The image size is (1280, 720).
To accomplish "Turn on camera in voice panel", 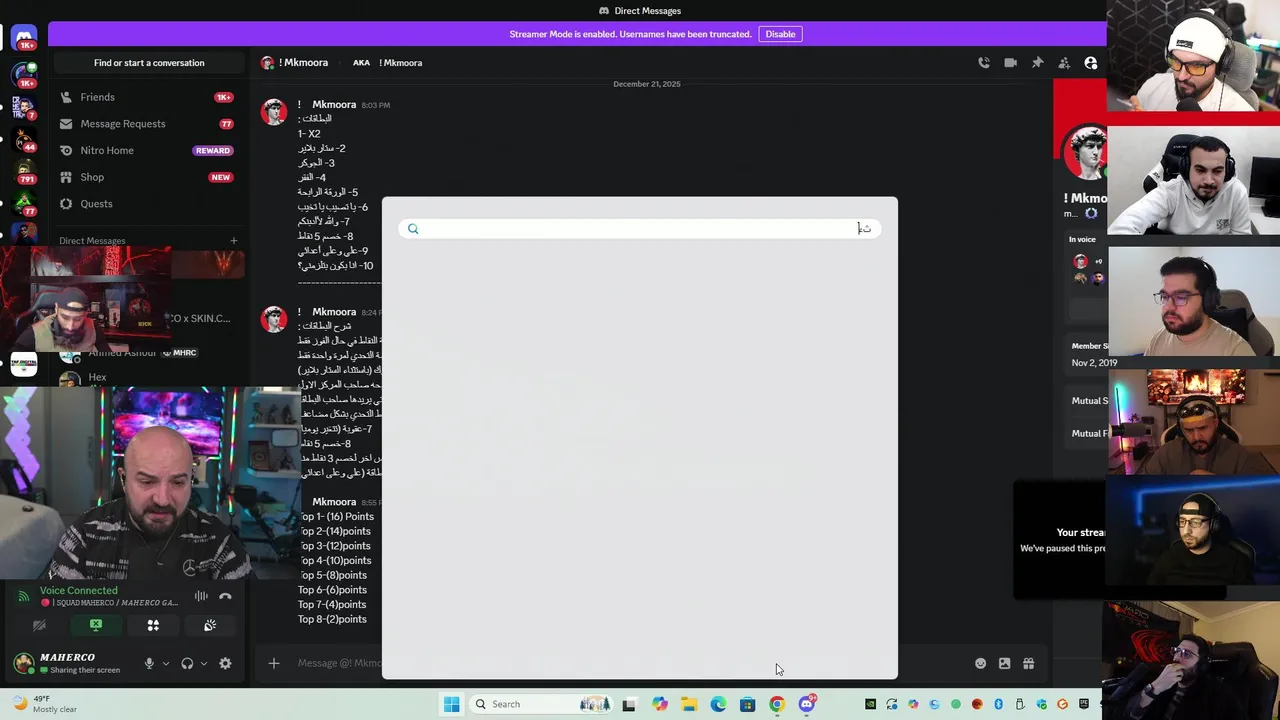I will tap(39, 625).
